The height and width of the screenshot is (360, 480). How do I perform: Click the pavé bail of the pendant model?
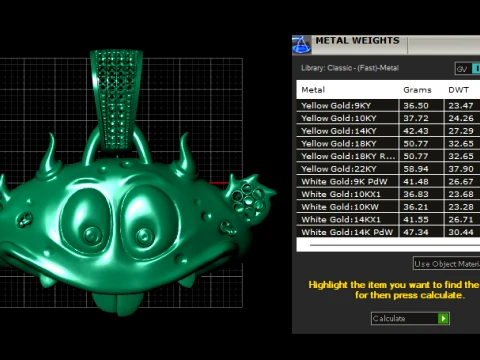coord(116,100)
